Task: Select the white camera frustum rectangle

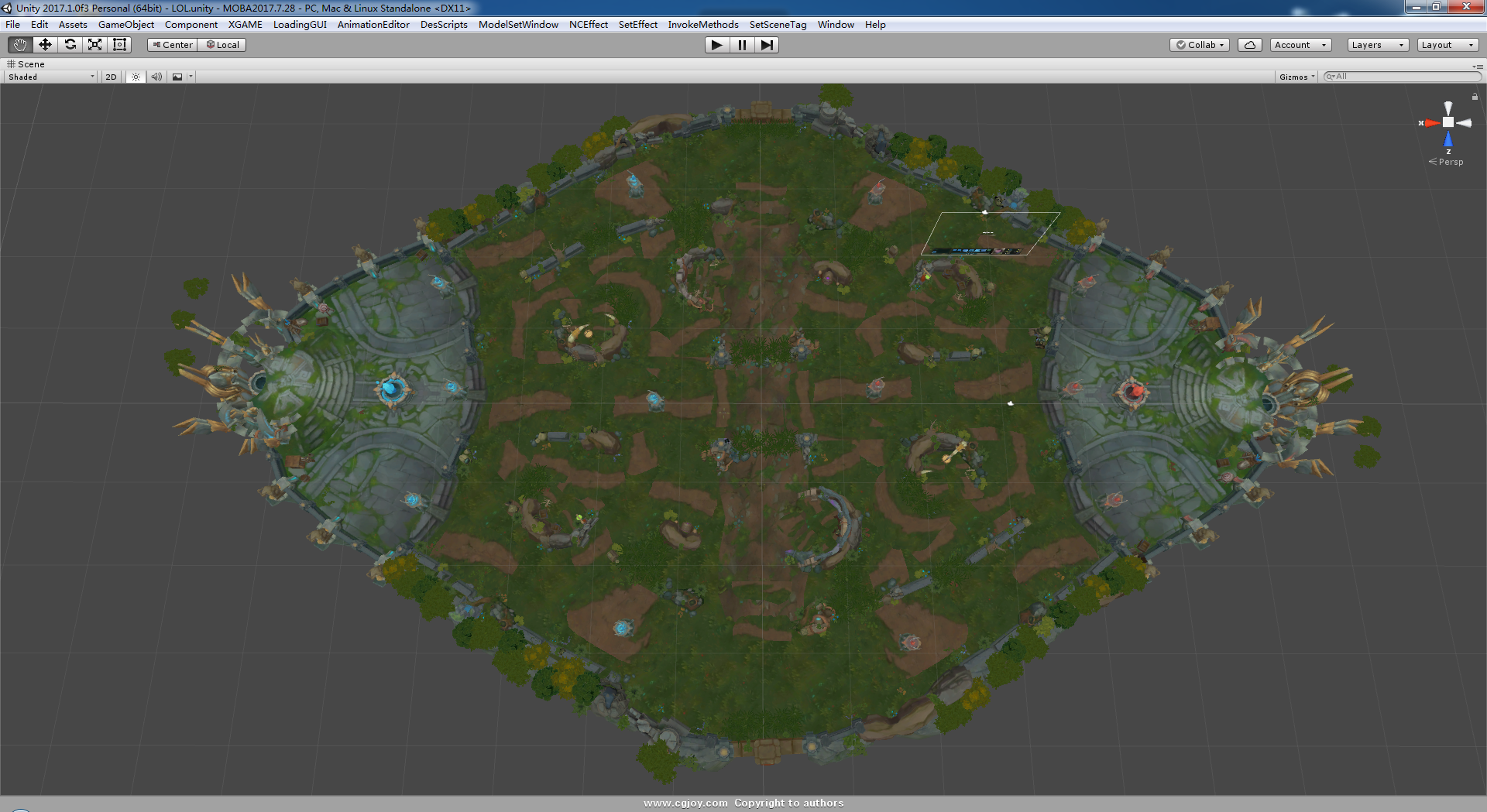Action: coord(991,233)
